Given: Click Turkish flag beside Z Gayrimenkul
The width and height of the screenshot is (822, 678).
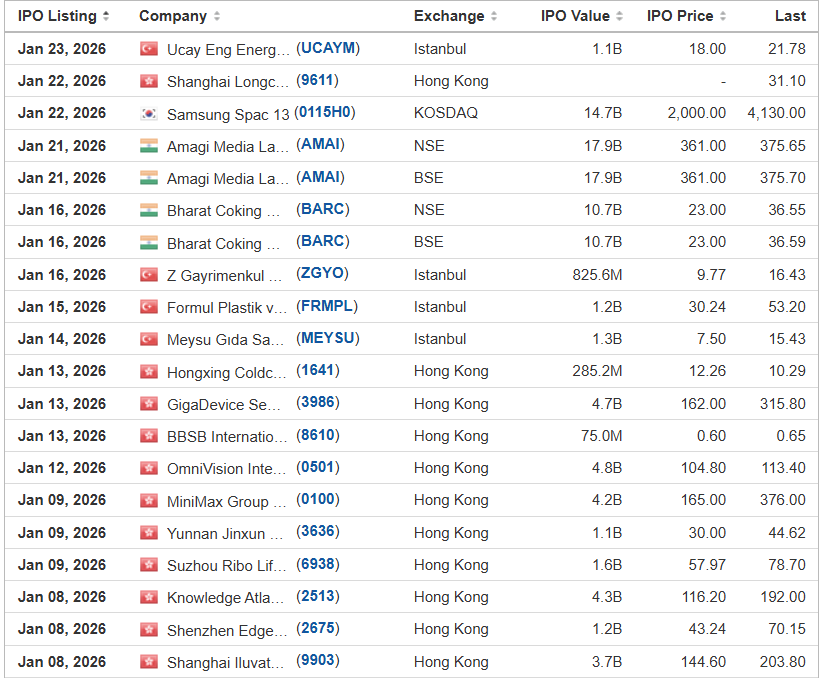Looking at the screenshot, I should (149, 275).
